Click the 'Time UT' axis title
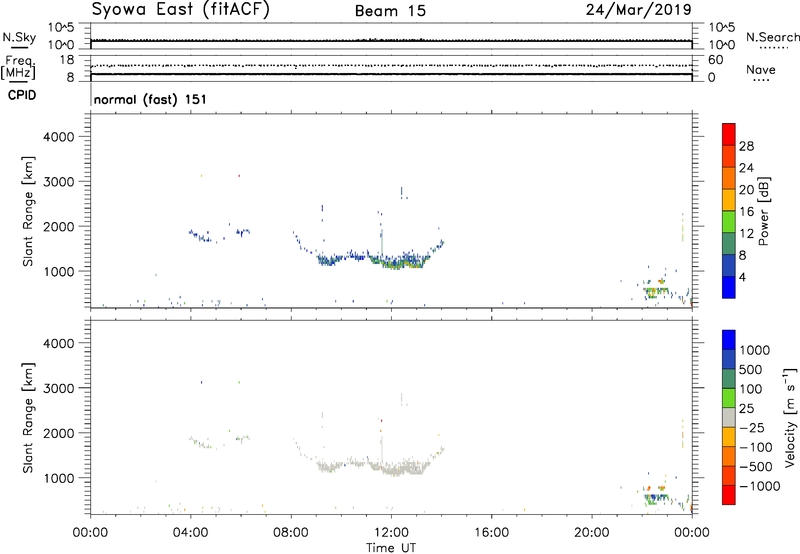Viewport: 800px width, 554px height. [391, 548]
